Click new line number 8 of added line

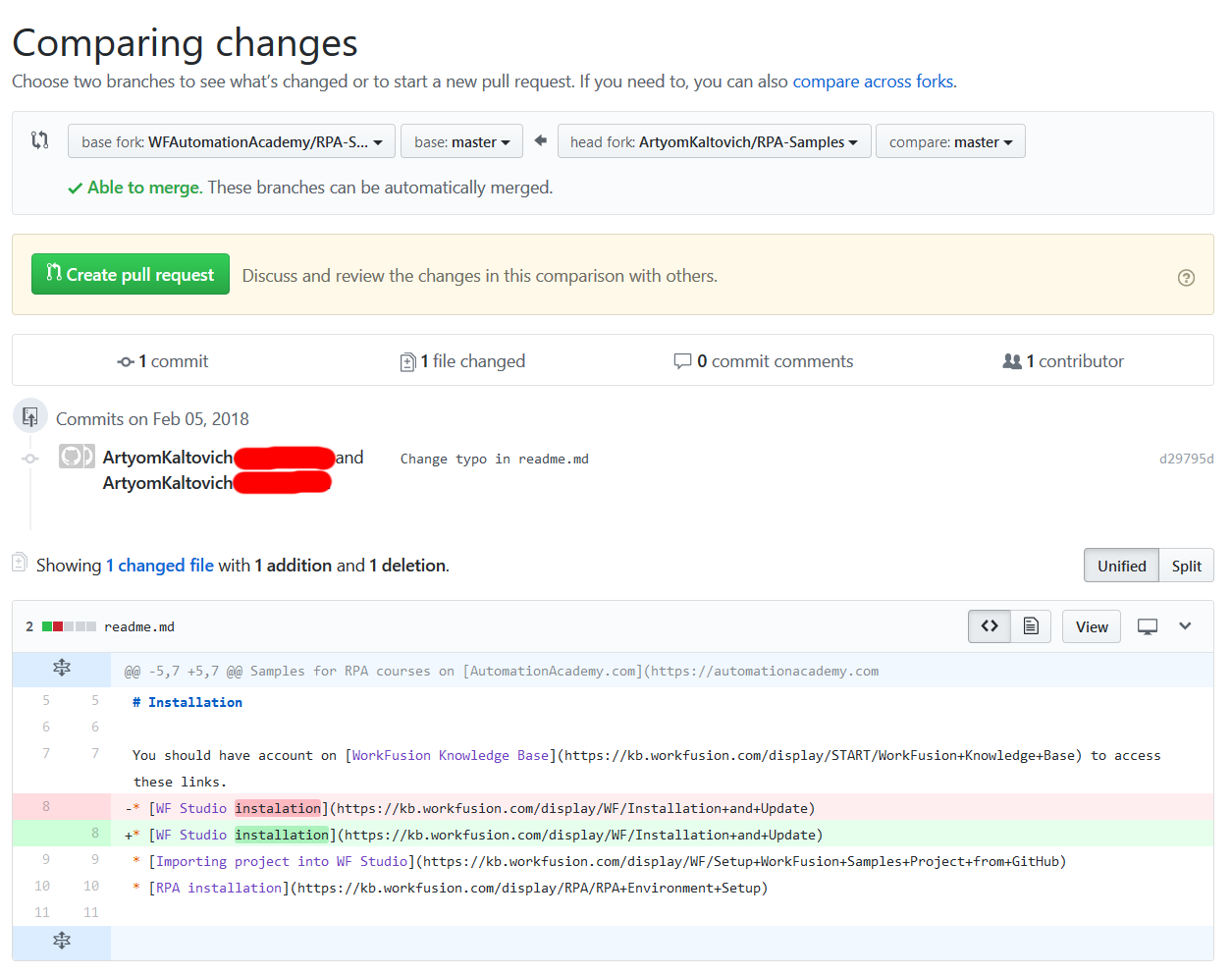click(x=95, y=833)
